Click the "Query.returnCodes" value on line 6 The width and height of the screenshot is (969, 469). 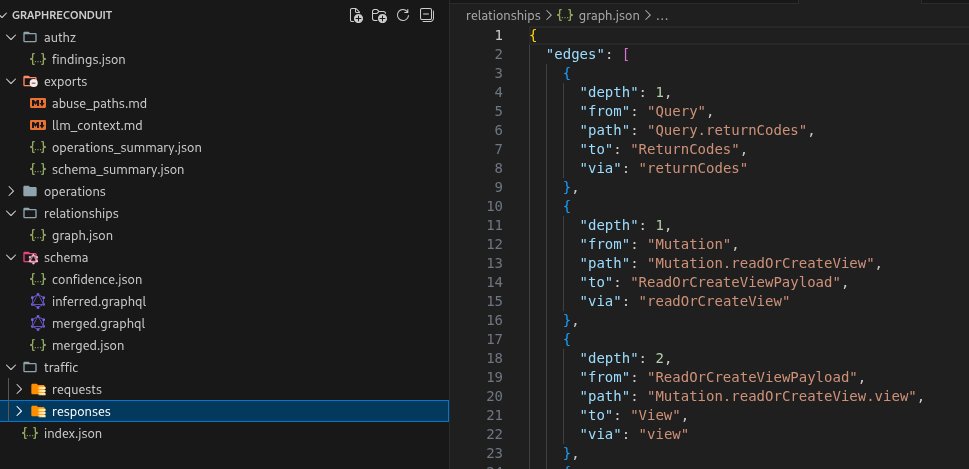coord(727,130)
